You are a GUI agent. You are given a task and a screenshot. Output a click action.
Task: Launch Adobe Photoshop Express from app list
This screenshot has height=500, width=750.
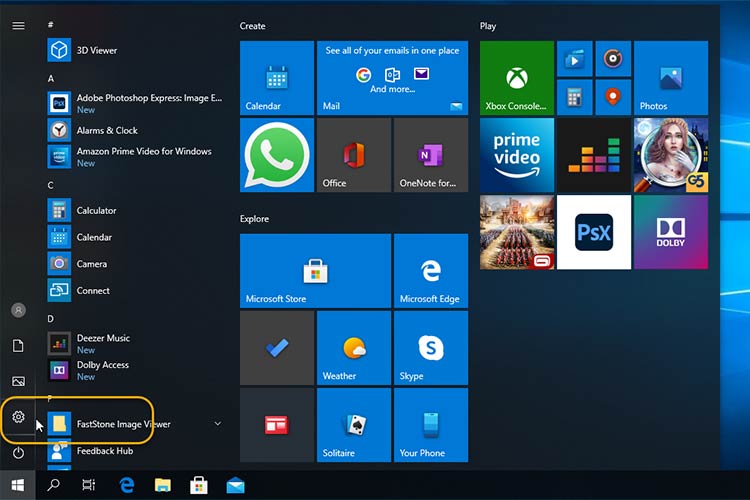pyautogui.click(x=135, y=103)
